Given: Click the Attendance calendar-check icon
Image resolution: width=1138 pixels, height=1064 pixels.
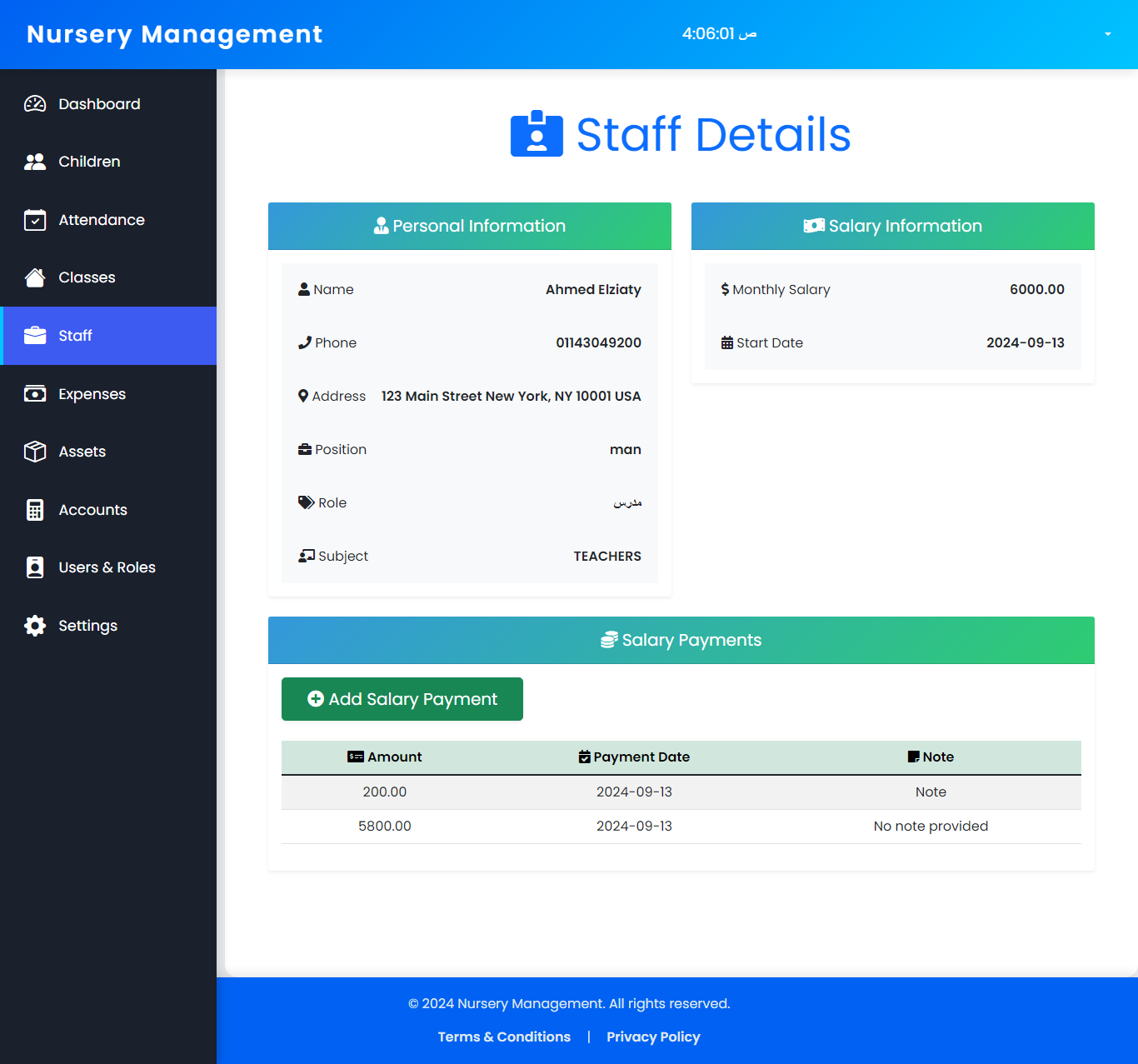Looking at the screenshot, I should [35, 220].
